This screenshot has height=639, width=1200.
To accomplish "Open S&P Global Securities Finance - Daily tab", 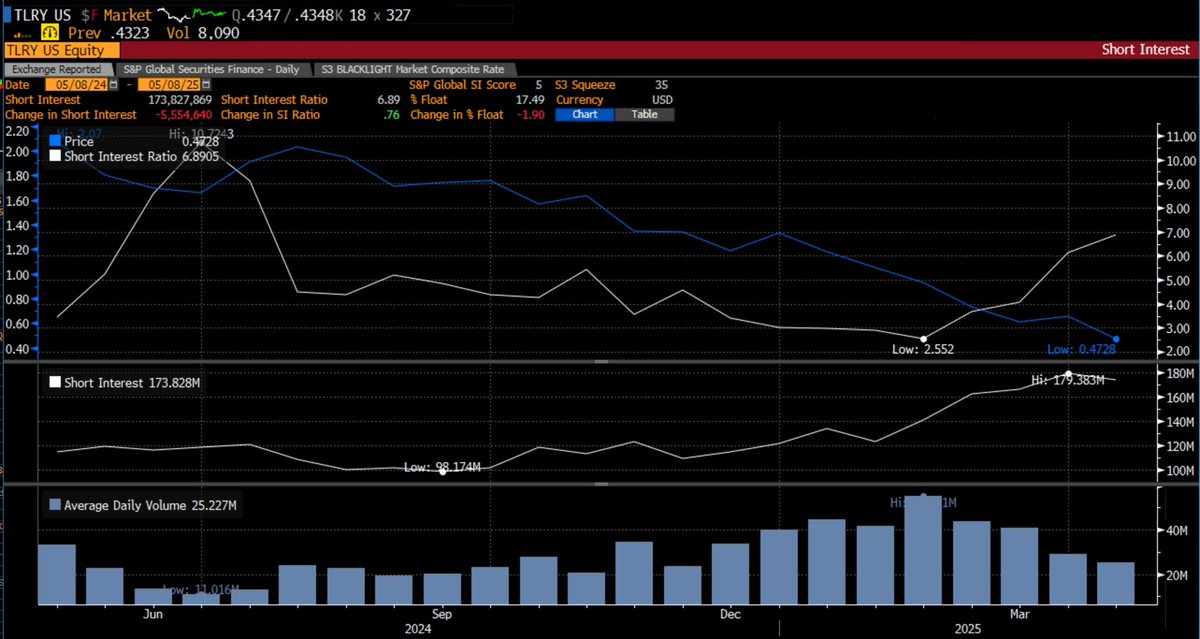I will [x=211, y=69].
